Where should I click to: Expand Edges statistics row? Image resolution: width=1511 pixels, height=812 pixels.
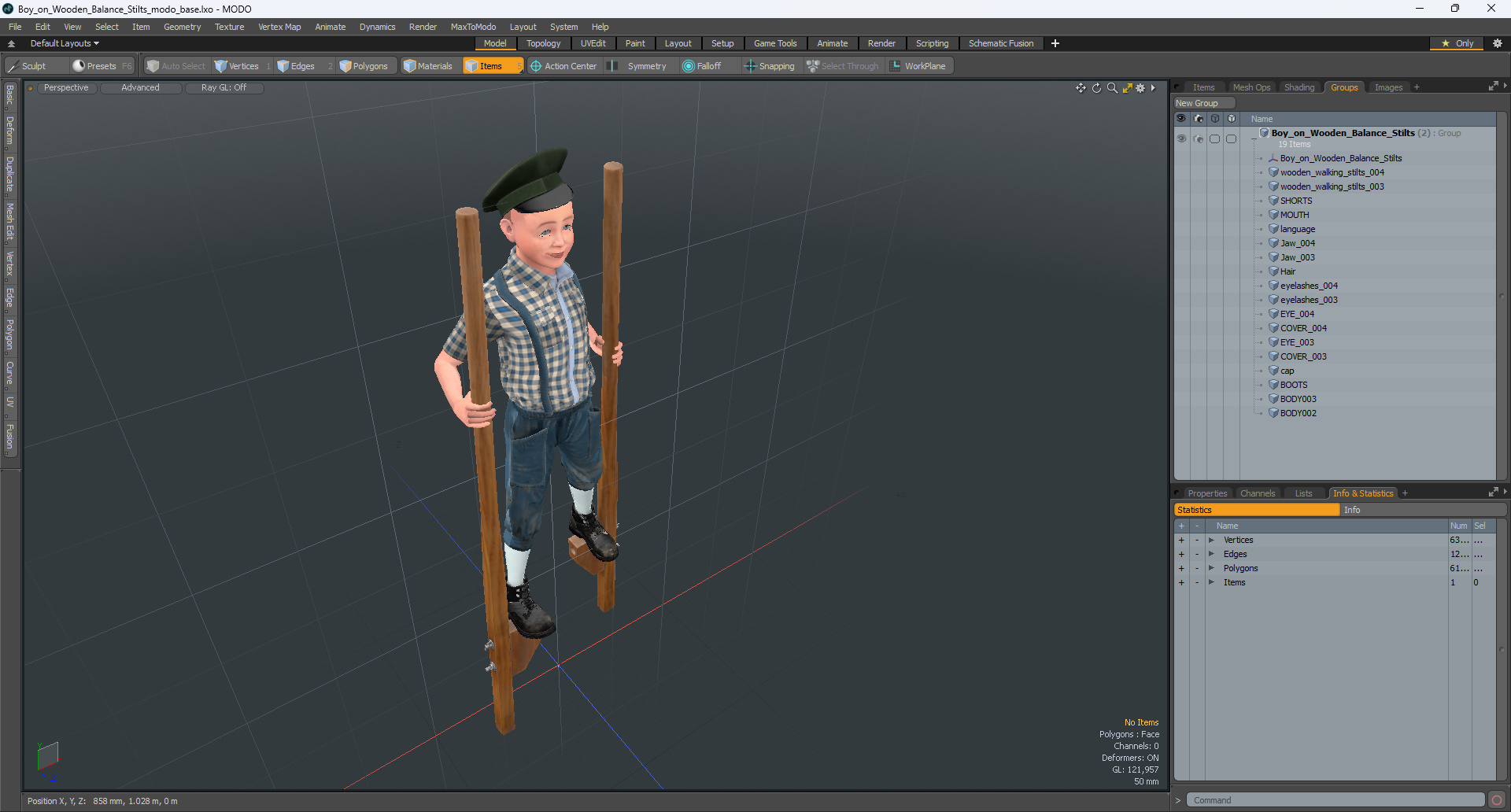1212,554
